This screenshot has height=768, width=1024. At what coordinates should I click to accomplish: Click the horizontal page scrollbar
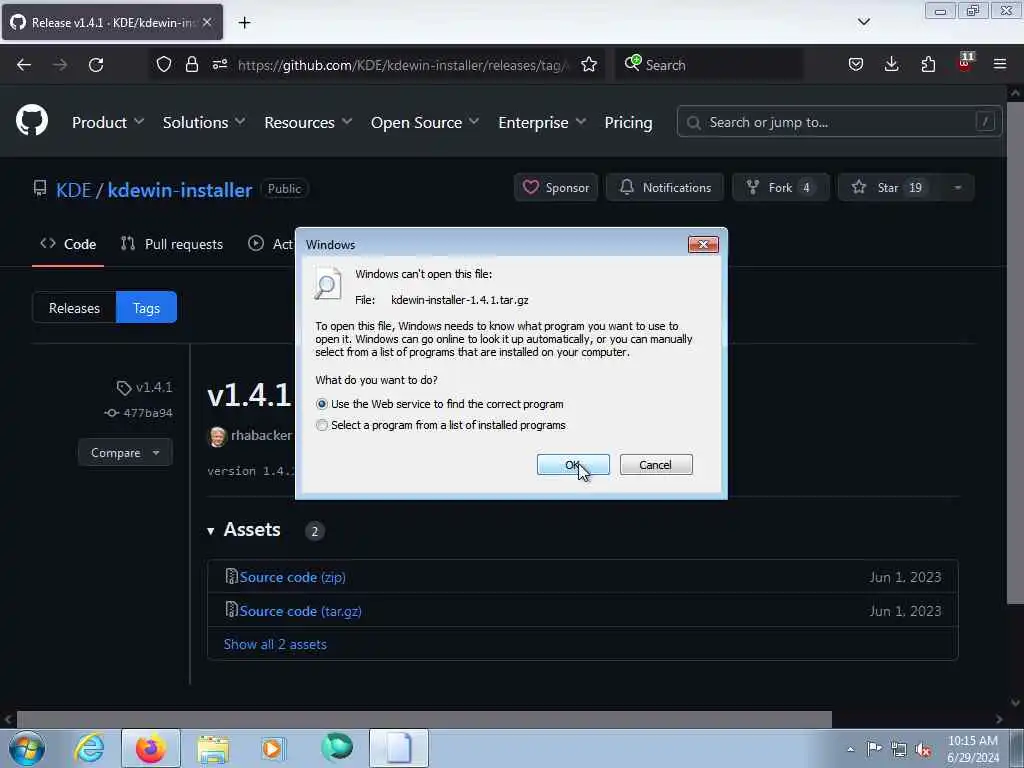pos(424,719)
